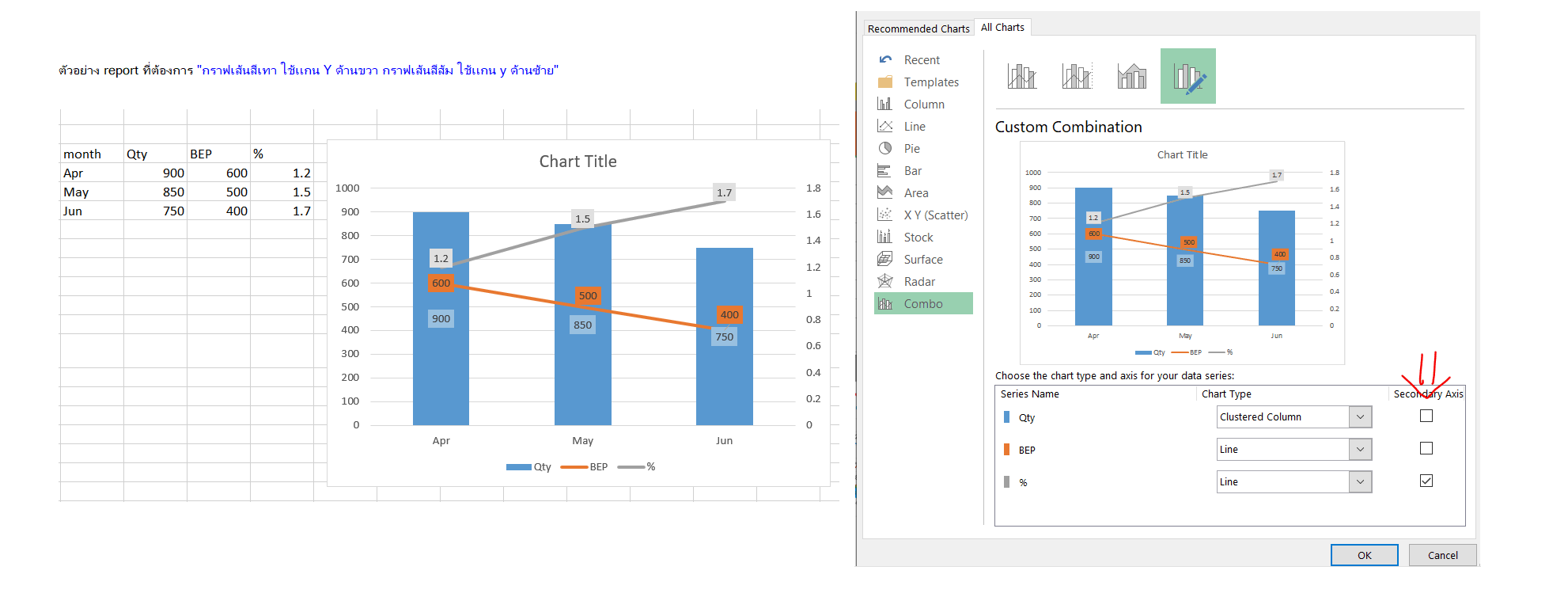The height and width of the screenshot is (597, 1568).
Task: Uncheck Secondary Axis for % series
Action: pyautogui.click(x=1426, y=481)
